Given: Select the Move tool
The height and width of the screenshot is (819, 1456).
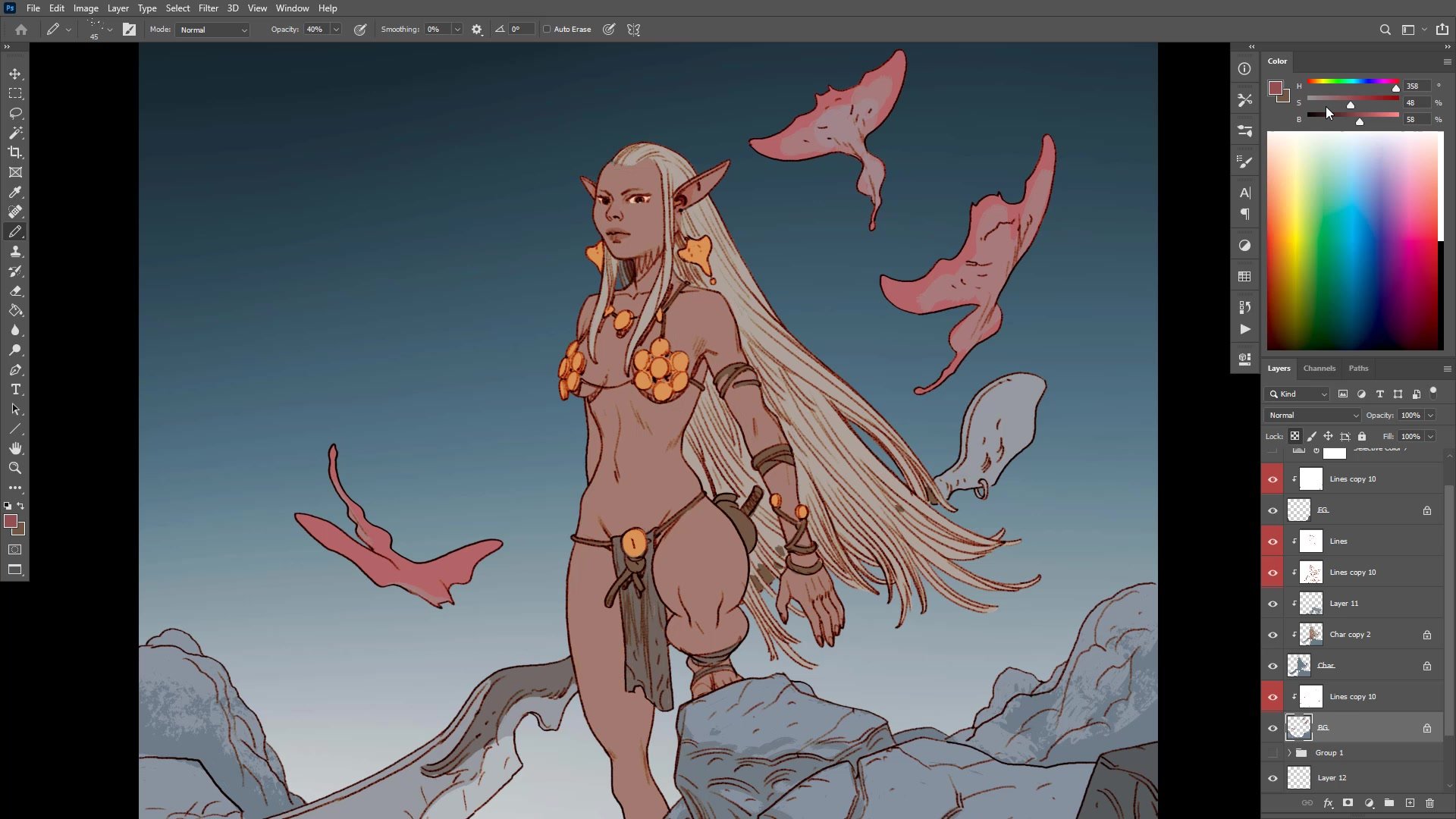Looking at the screenshot, I should (15, 74).
